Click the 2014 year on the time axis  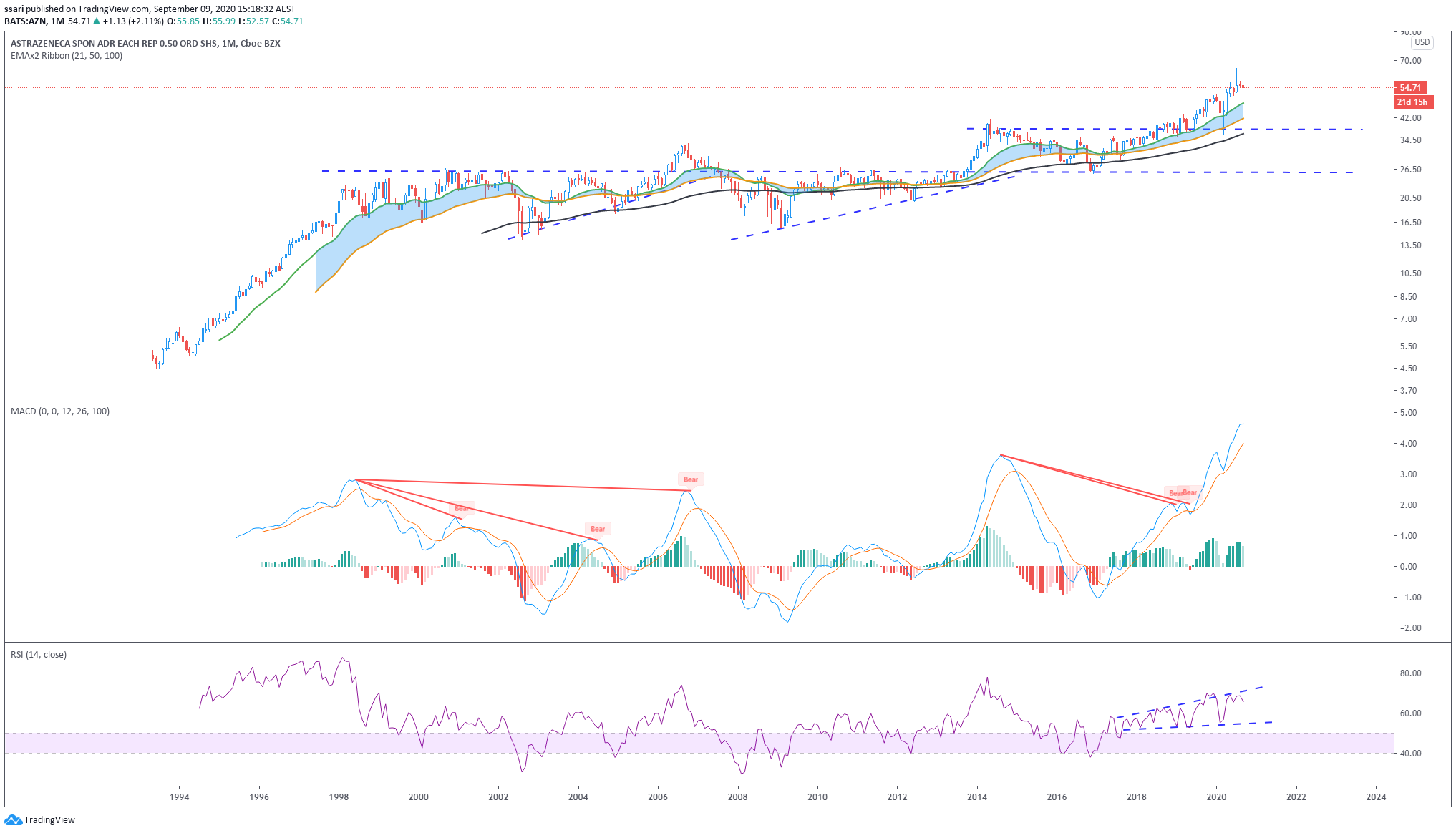(977, 797)
